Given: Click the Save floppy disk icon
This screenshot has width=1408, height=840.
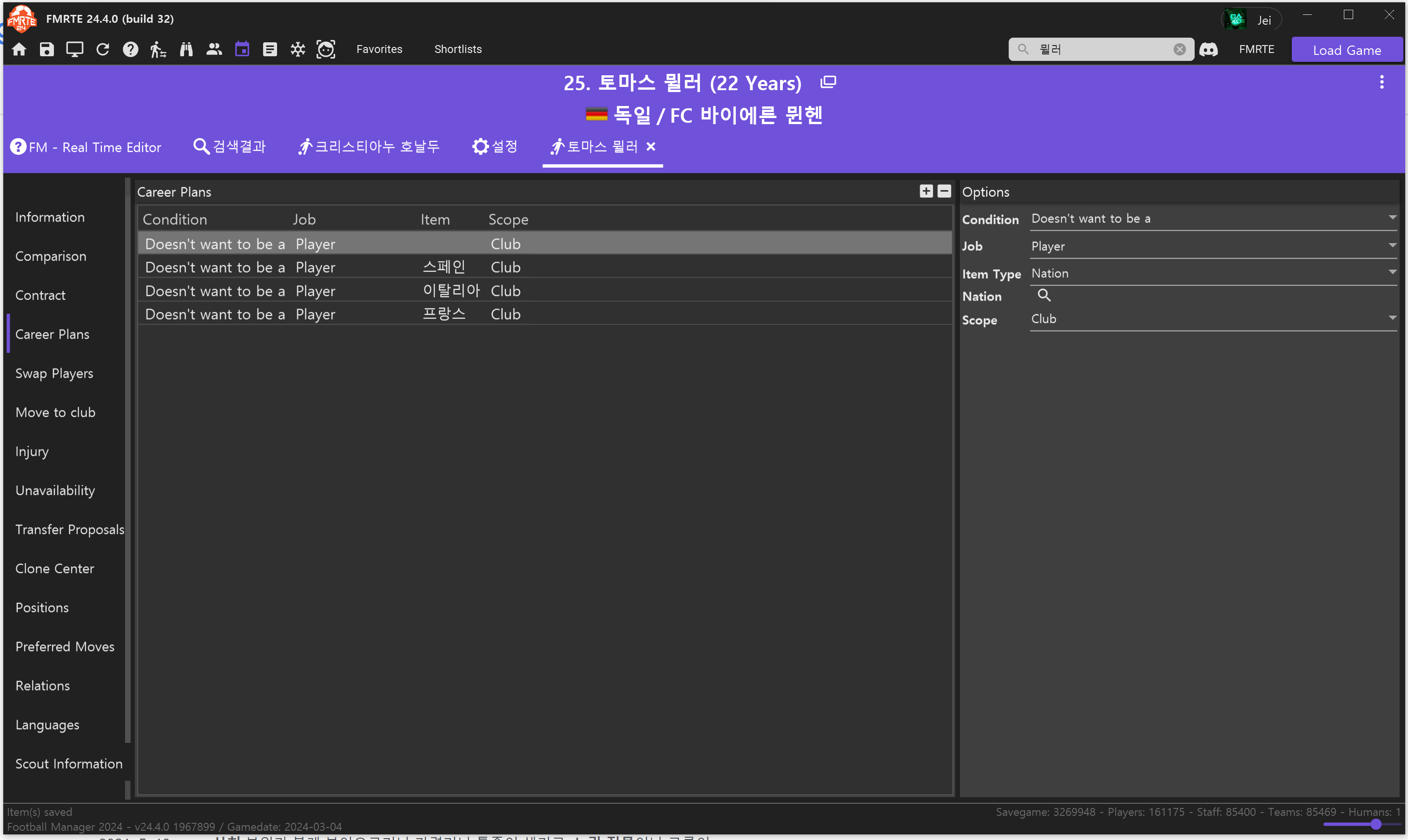Looking at the screenshot, I should (47, 49).
